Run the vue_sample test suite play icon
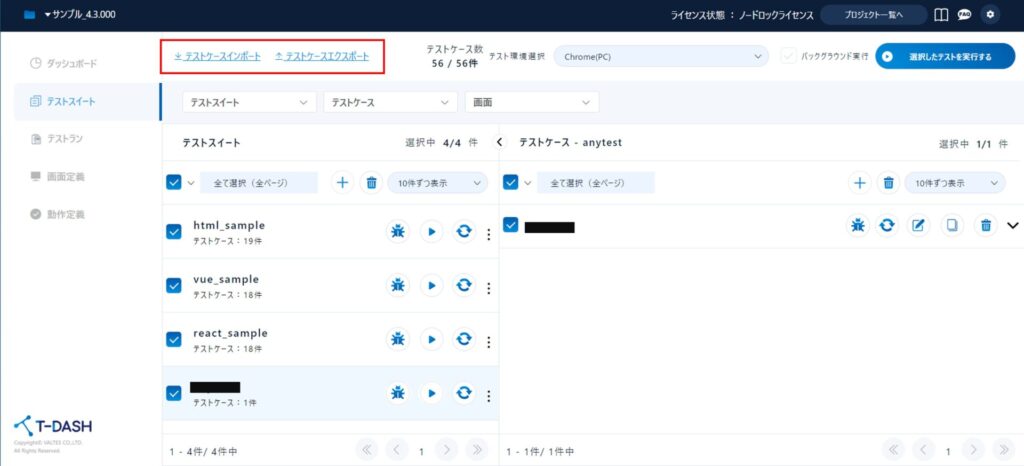This screenshot has height=466, width=1024. coord(431,286)
